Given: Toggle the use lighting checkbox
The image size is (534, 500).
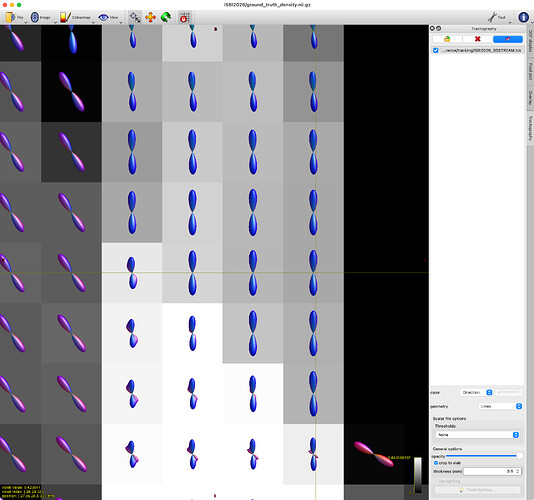Looking at the screenshot, I should tap(436, 481).
